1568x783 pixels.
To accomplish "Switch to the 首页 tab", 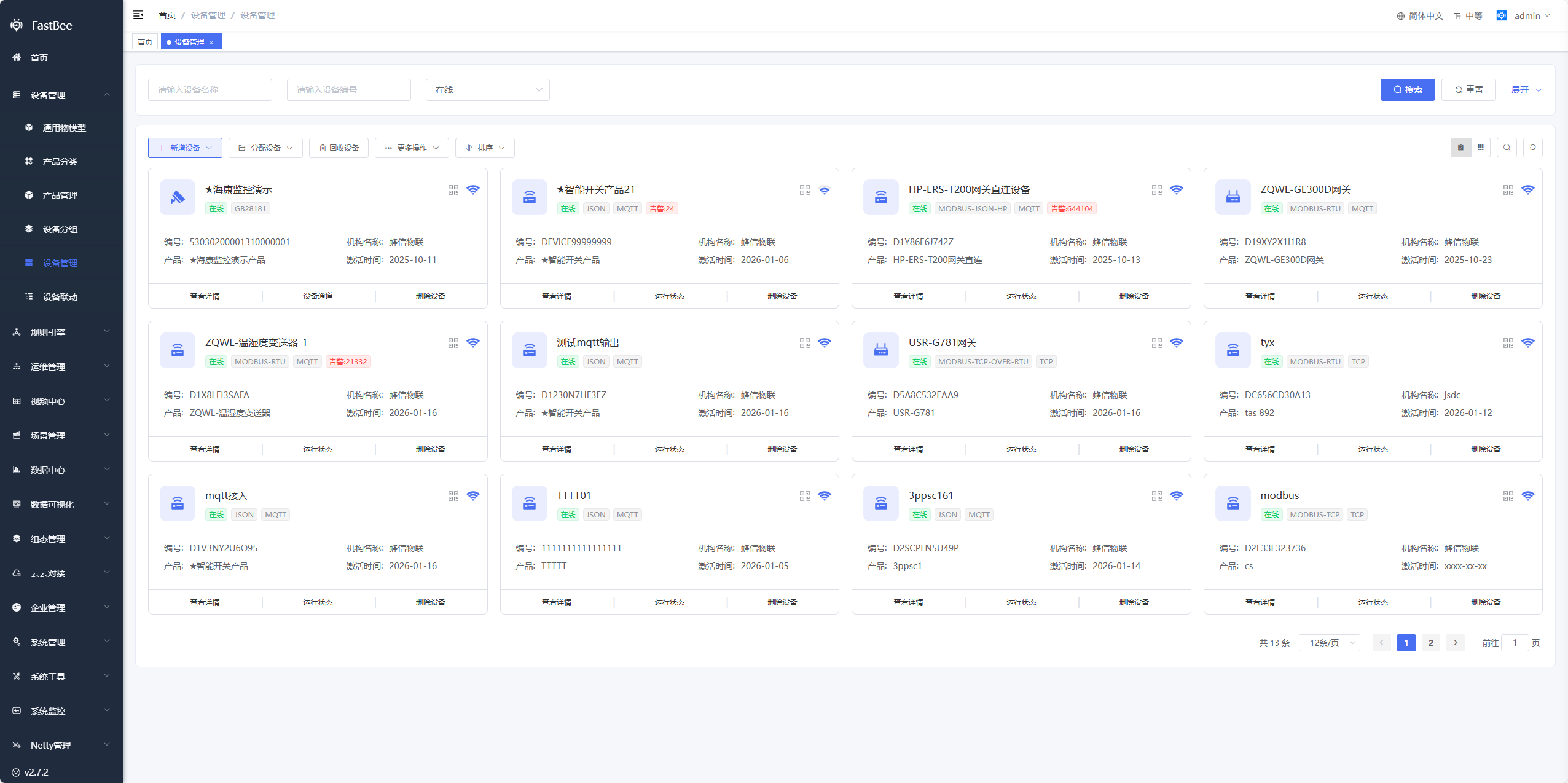I will (x=145, y=42).
